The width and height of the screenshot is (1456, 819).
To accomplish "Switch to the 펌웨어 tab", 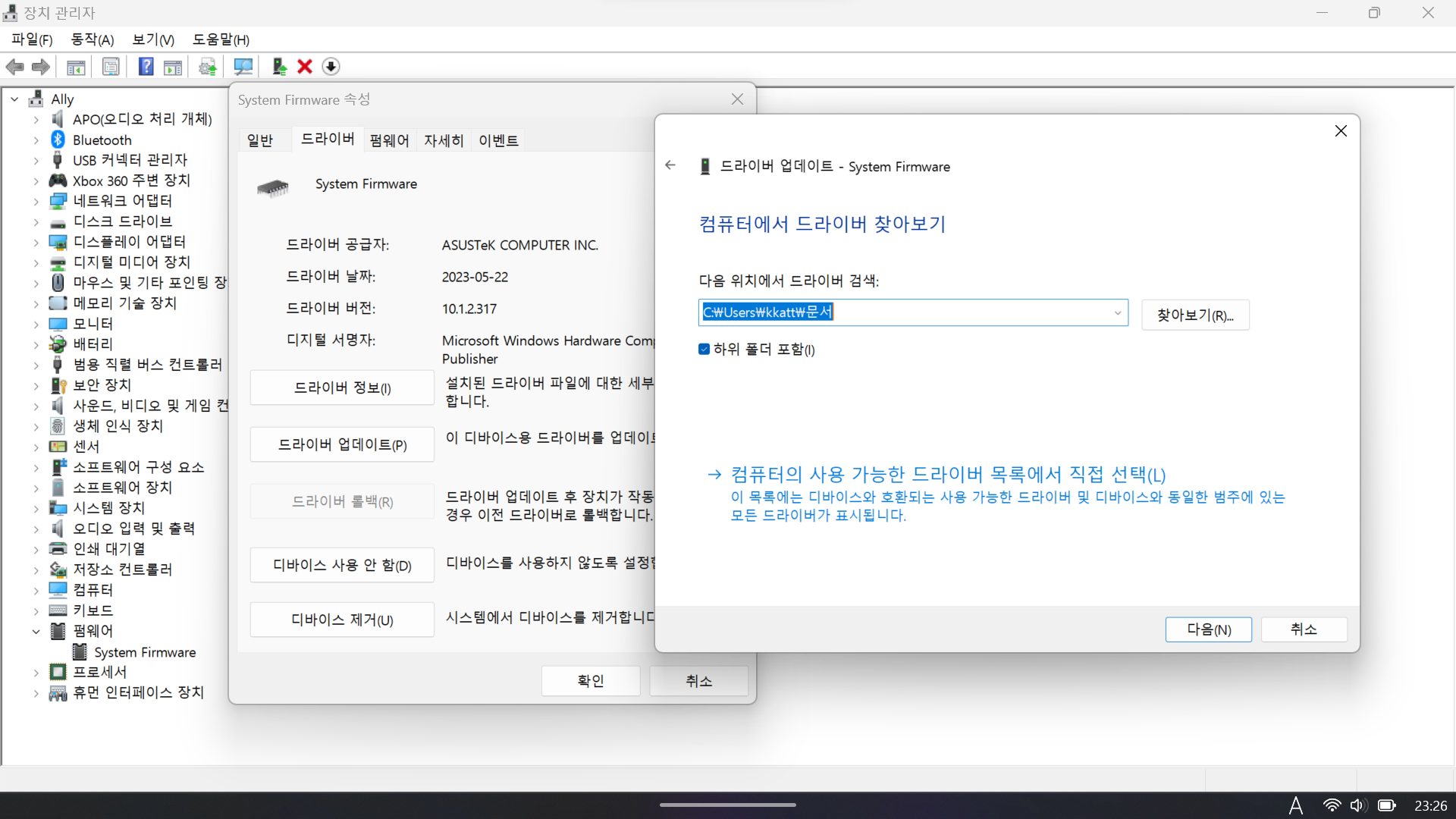I will click(389, 140).
